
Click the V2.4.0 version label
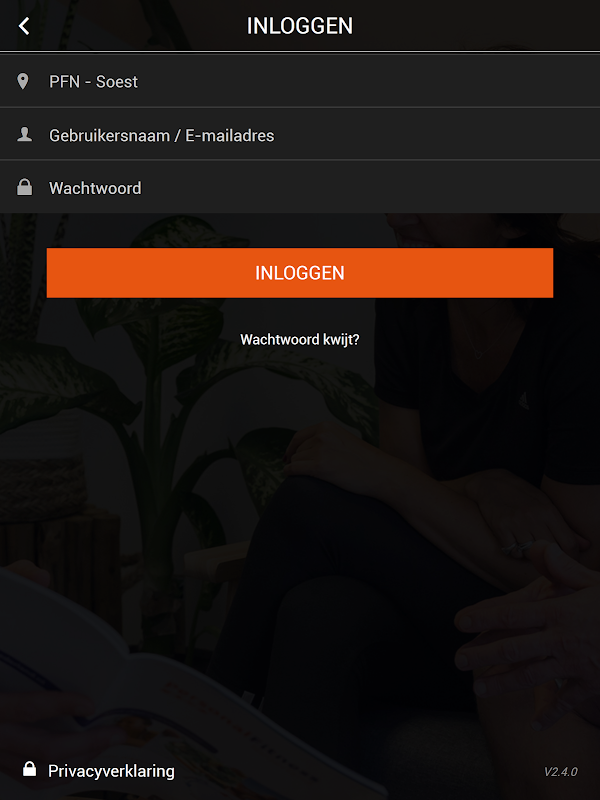click(x=560, y=771)
